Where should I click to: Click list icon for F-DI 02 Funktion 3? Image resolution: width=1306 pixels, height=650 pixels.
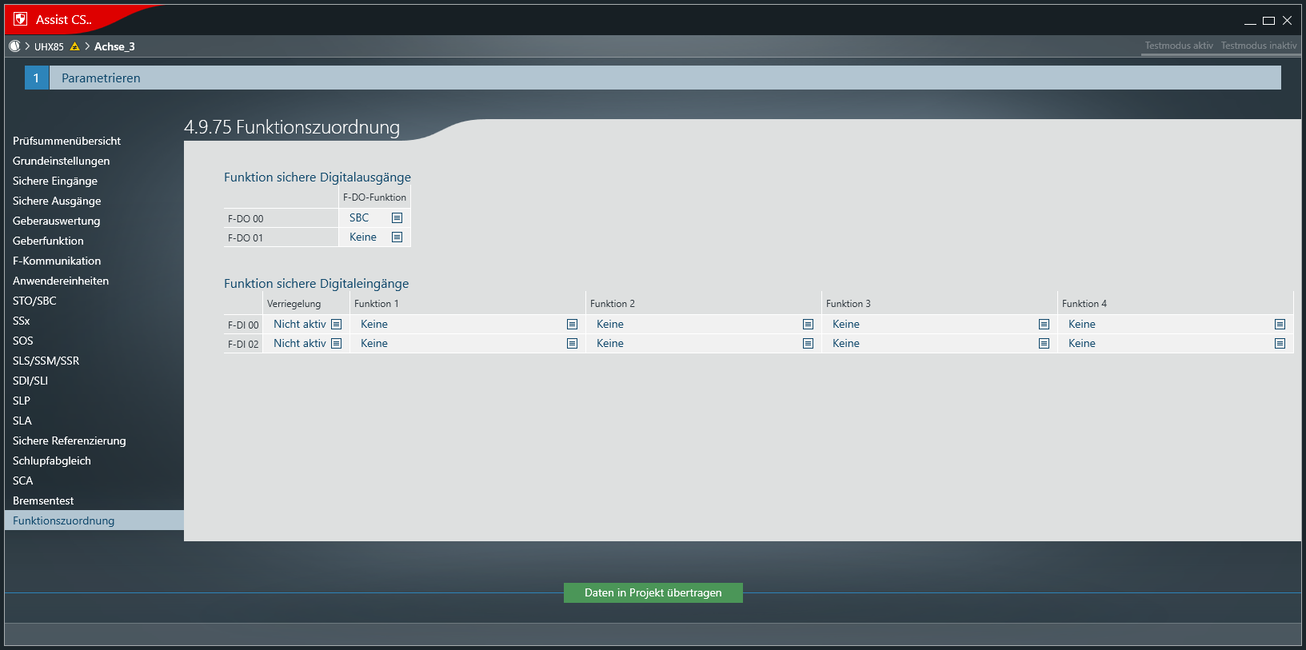pos(1043,343)
